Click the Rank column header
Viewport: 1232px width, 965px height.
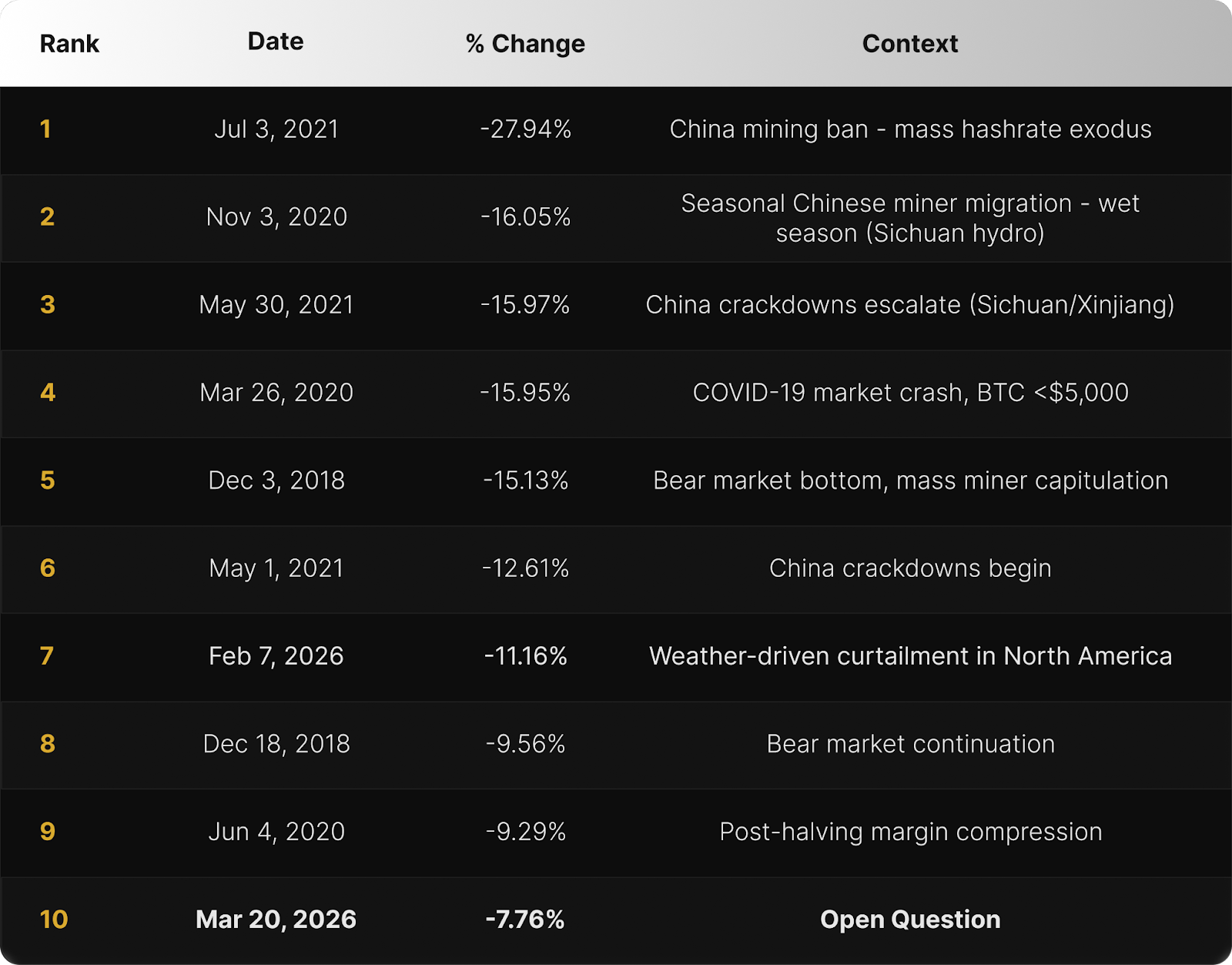coord(69,44)
